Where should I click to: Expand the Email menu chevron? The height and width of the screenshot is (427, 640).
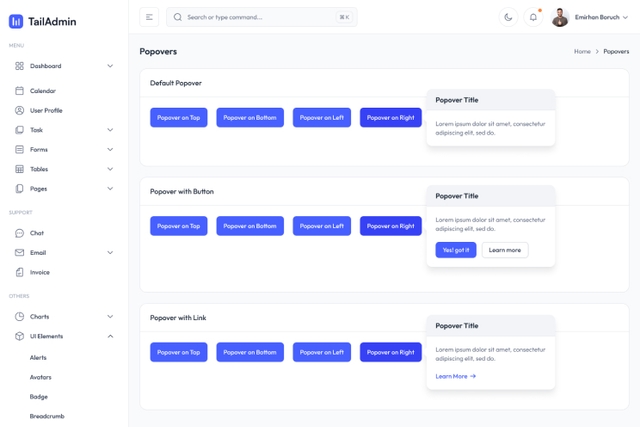click(110, 253)
